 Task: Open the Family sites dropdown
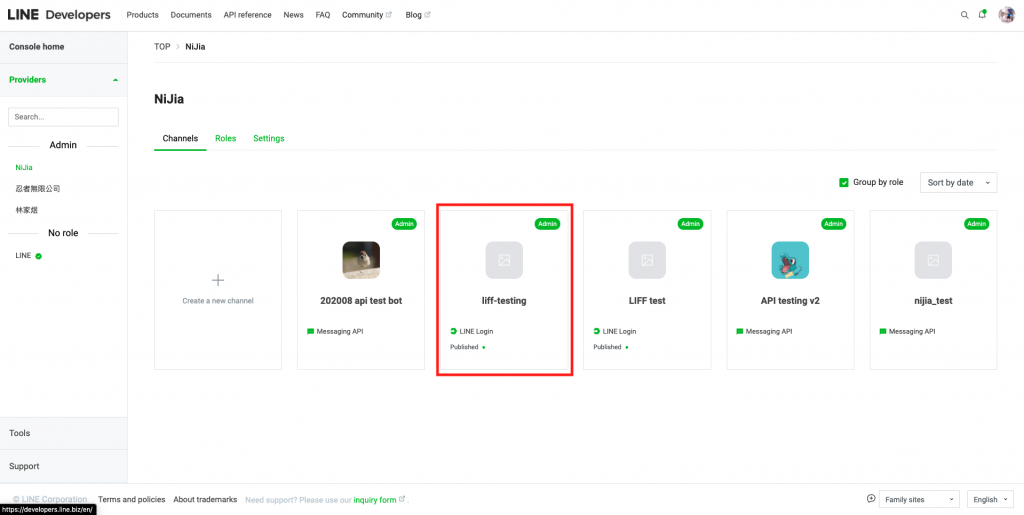click(920, 499)
